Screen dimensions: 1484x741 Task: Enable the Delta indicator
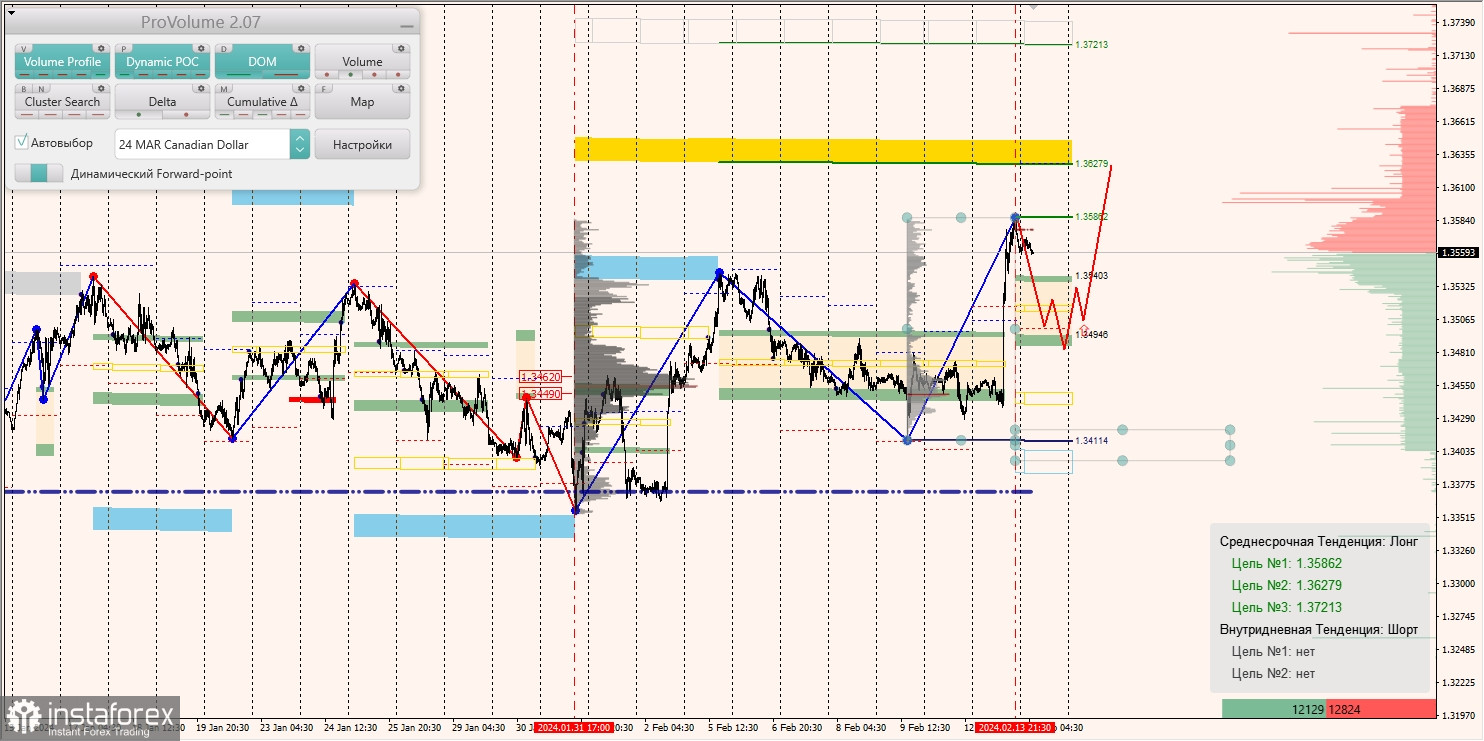pyautogui.click(x=162, y=102)
